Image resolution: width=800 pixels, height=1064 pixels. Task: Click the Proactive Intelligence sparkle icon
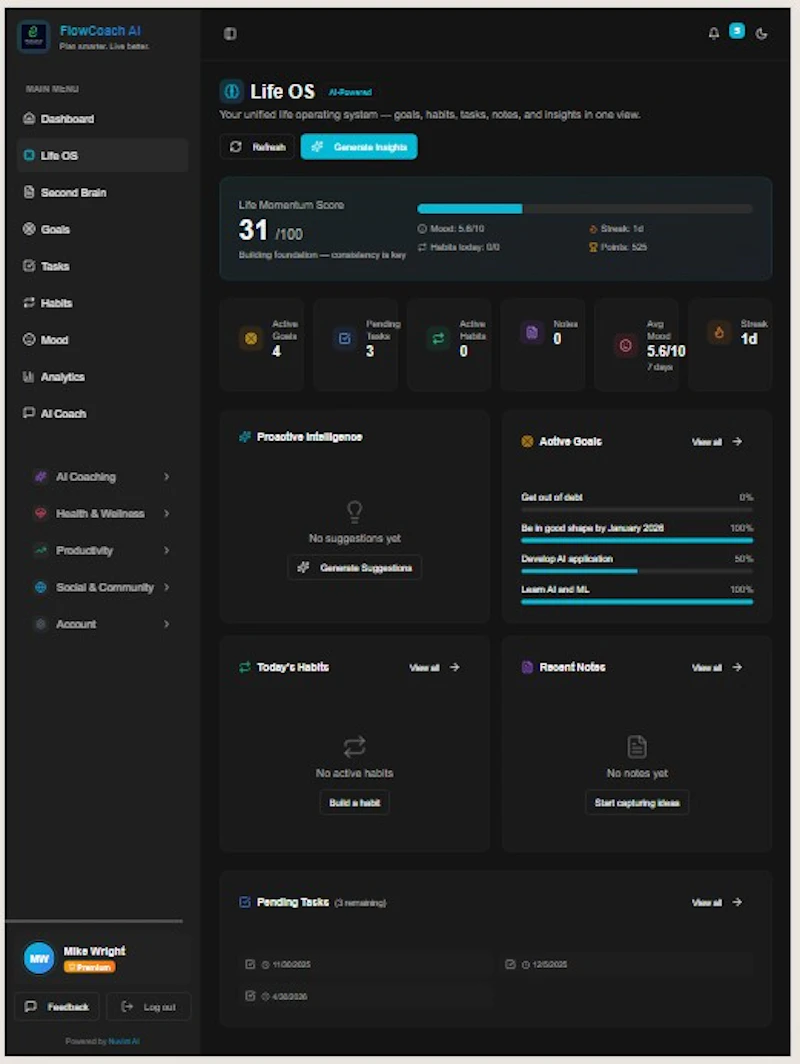244,436
